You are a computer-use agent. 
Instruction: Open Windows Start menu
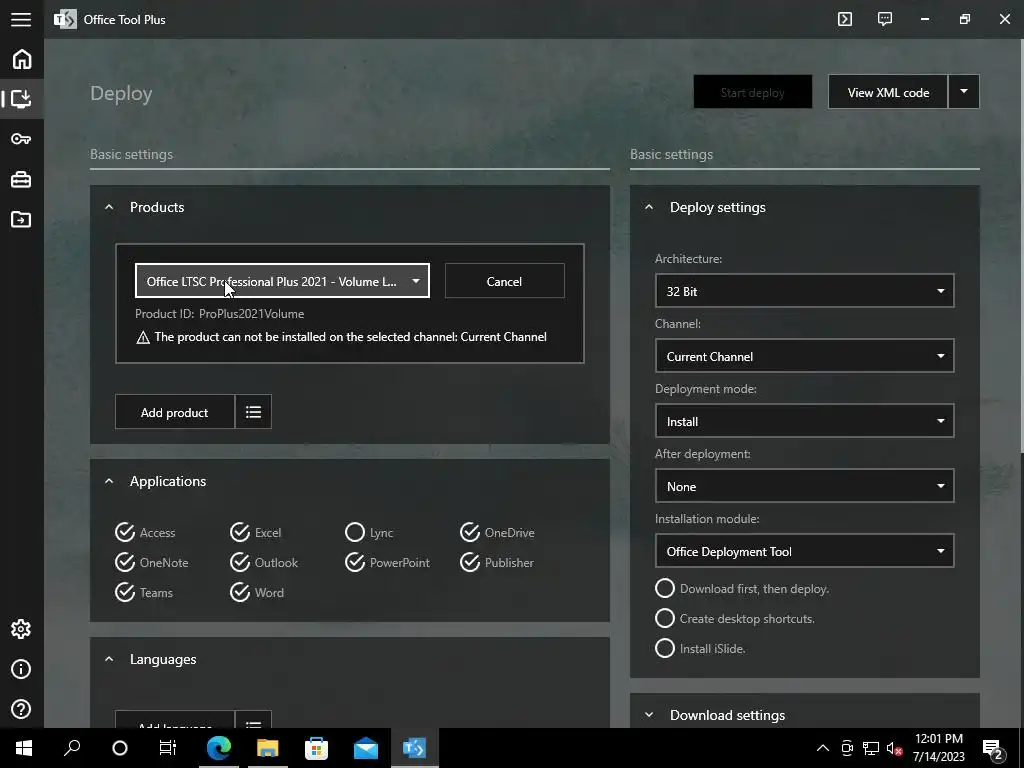[24, 748]
